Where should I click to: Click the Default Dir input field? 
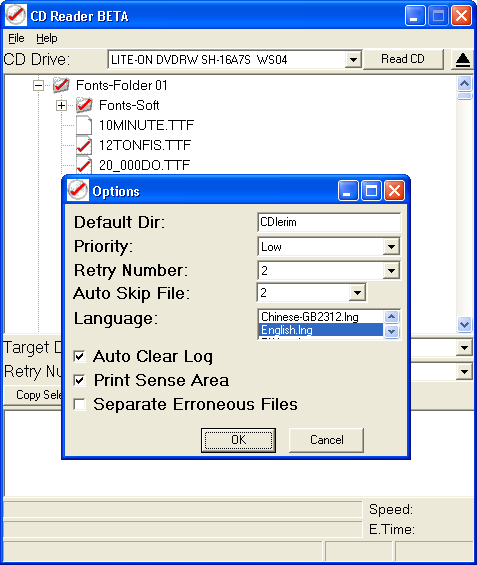[329, 222]
